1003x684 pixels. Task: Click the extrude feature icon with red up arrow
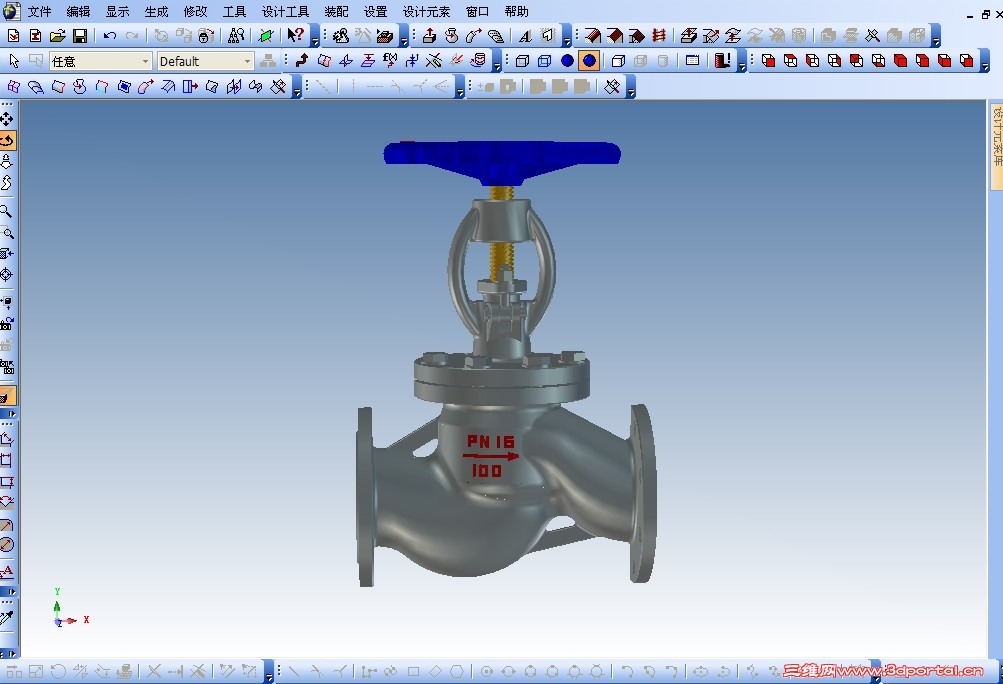tap(429, 36)
